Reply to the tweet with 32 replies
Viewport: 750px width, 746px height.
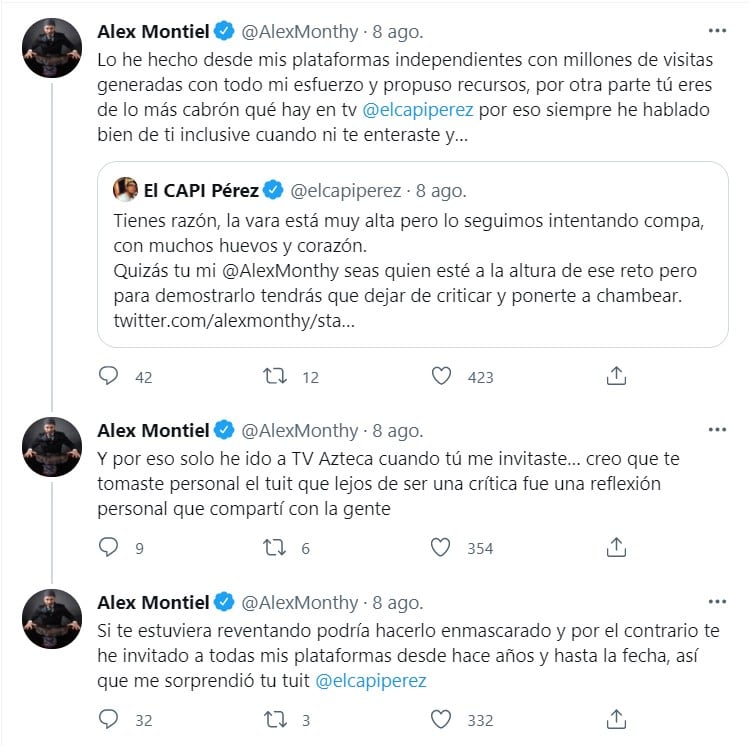pyautogui.click(x=109, y=719)
